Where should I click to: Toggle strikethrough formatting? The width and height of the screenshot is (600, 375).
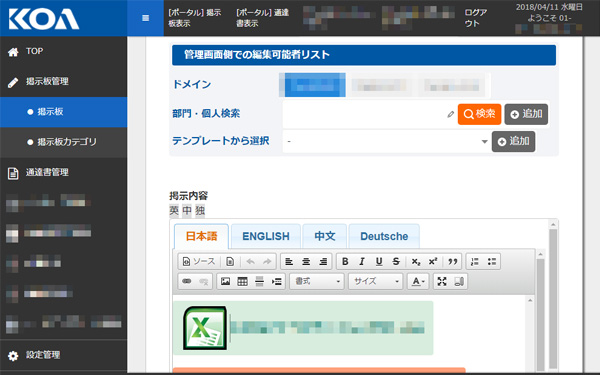coord(396,262)
